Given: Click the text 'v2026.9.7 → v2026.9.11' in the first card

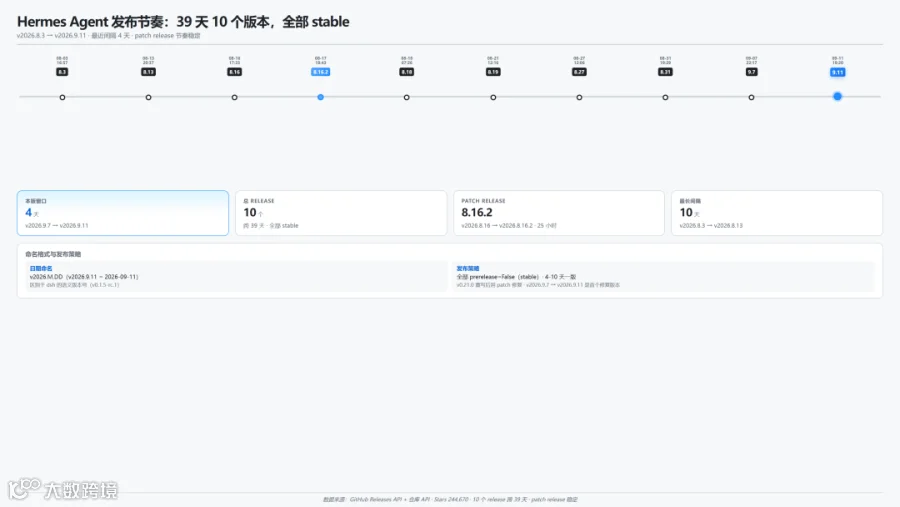Looking at the screenshot, I should [x=57, y=226].
